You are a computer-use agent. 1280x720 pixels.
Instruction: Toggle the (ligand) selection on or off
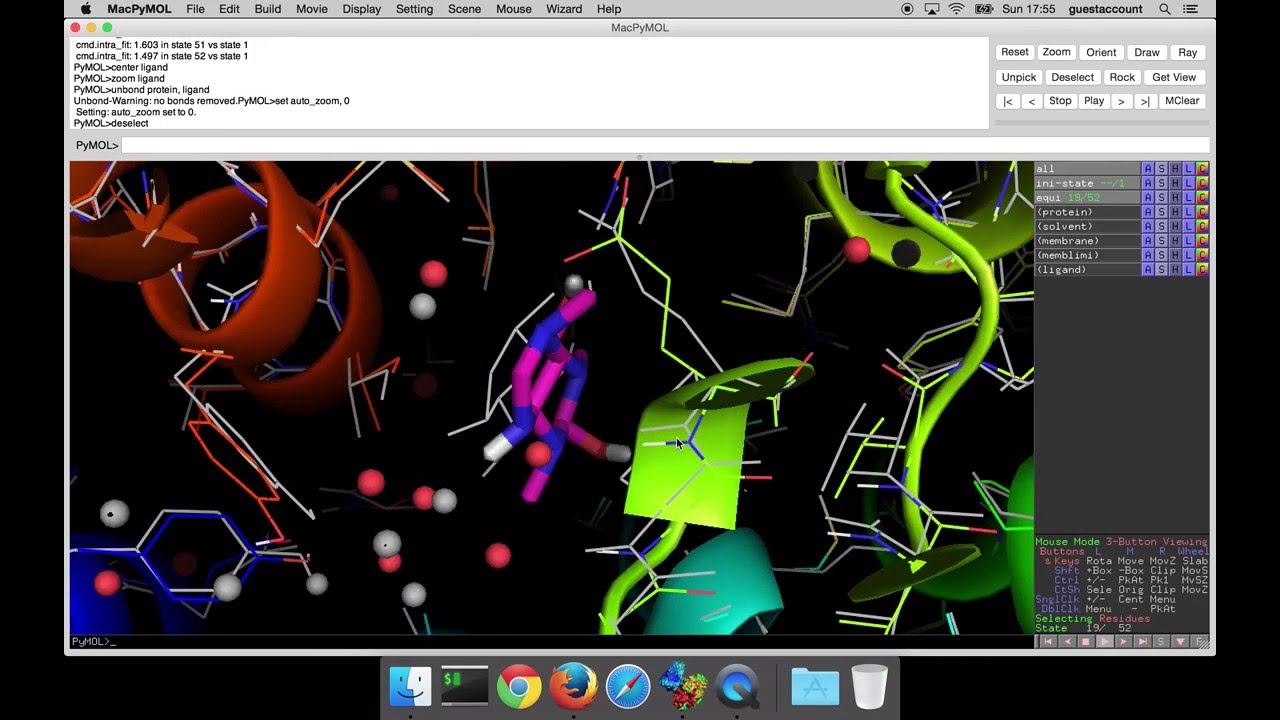tap(1087, 270)
